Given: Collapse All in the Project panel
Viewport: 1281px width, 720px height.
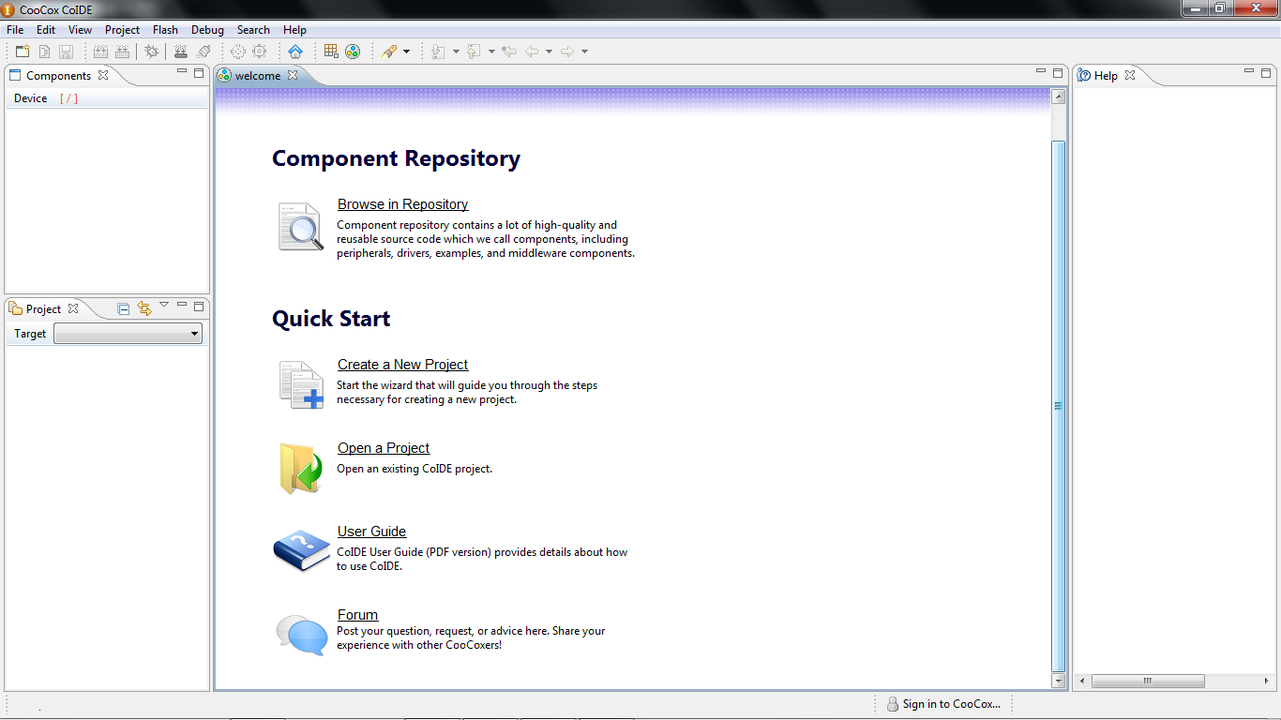Looking at the screenshot, I should tap(123, 309).
